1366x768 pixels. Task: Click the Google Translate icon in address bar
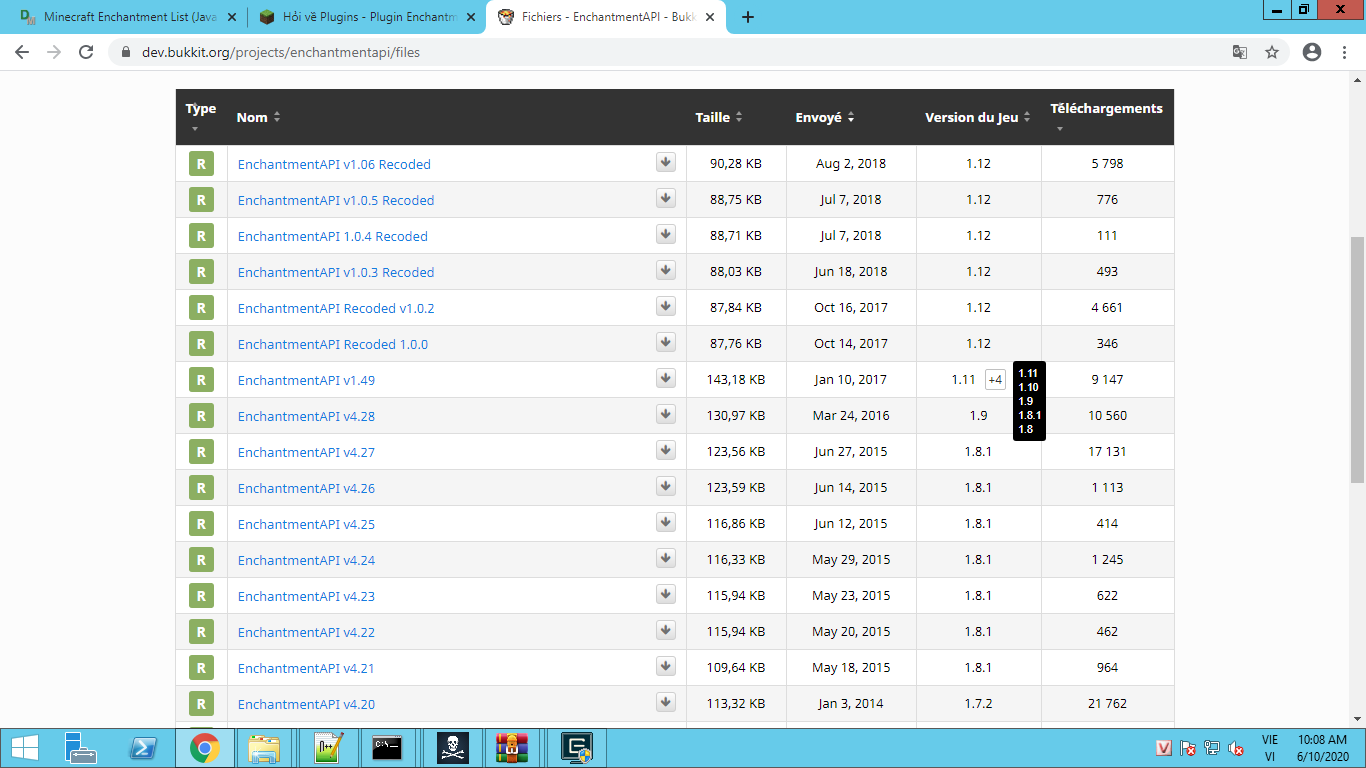1239,52
